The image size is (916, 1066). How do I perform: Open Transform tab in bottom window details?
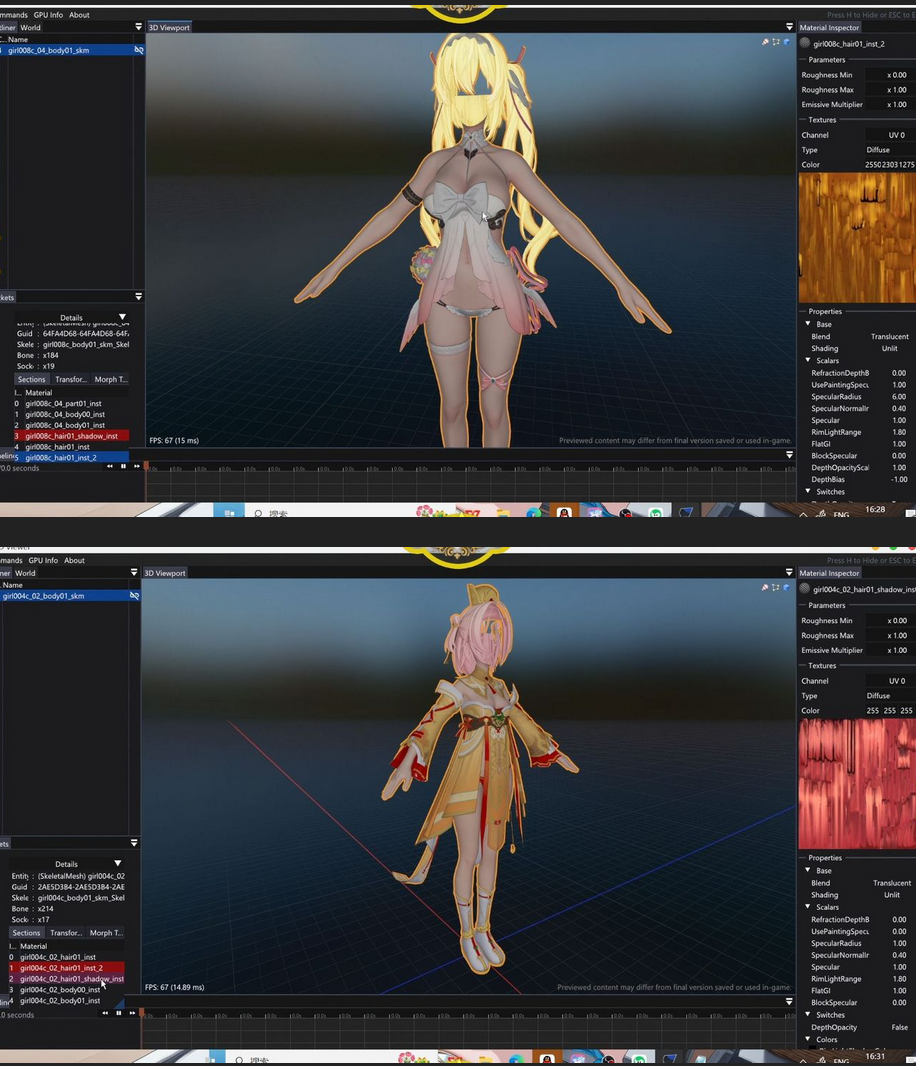click(x=66, y=933)
